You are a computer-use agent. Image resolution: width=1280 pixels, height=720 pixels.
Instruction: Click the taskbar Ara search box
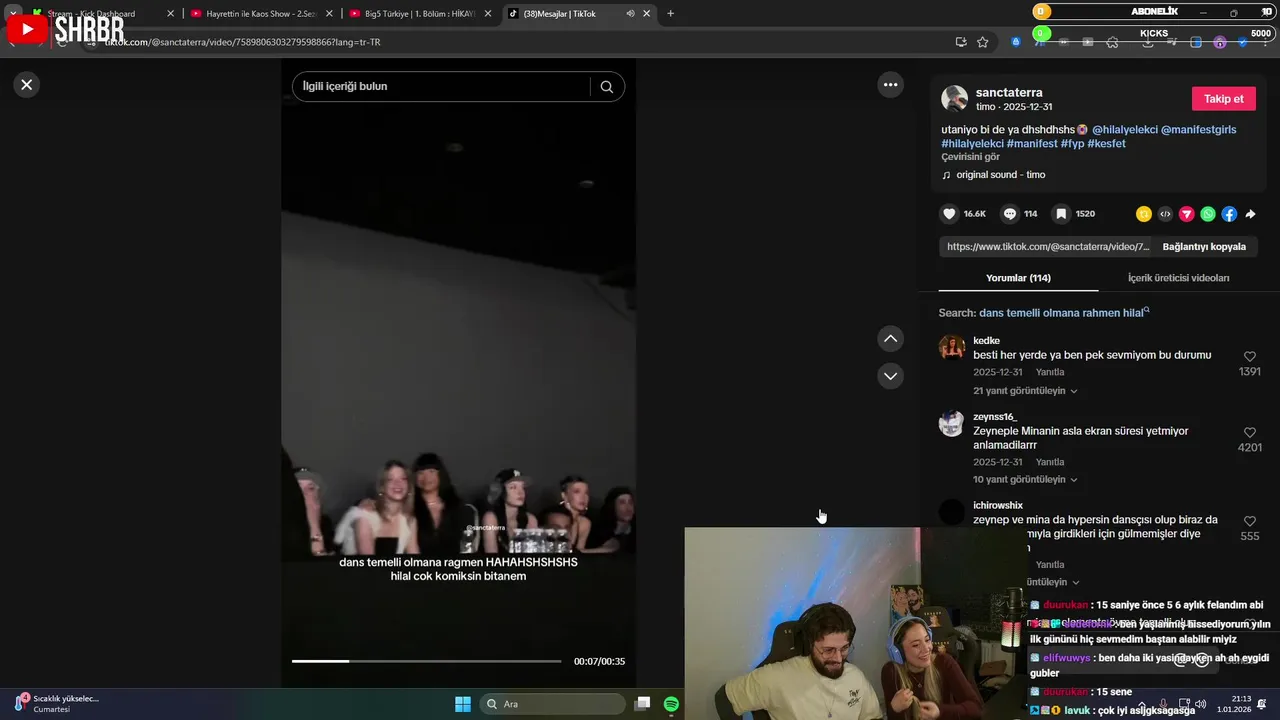pos(552,704)
